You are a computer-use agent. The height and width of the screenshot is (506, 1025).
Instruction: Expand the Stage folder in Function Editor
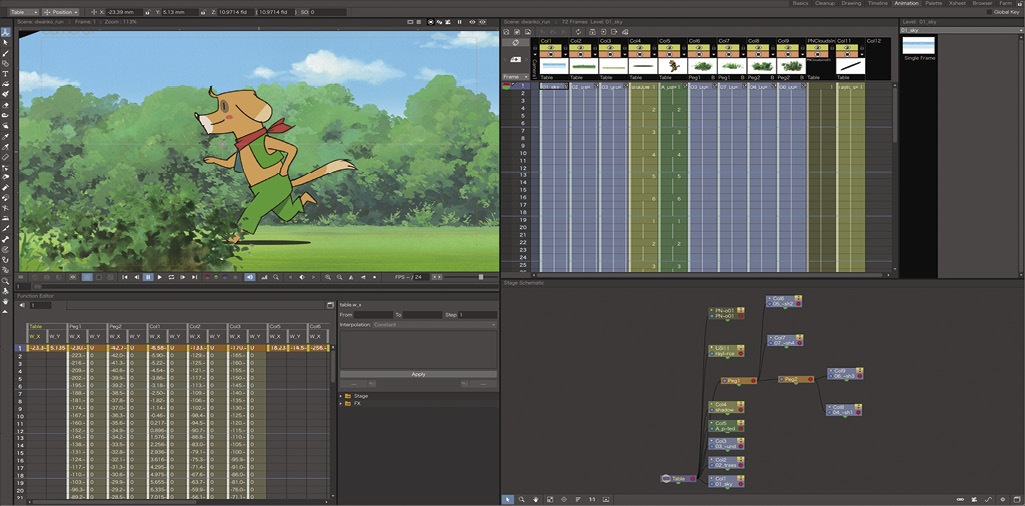tap(341, 396)
